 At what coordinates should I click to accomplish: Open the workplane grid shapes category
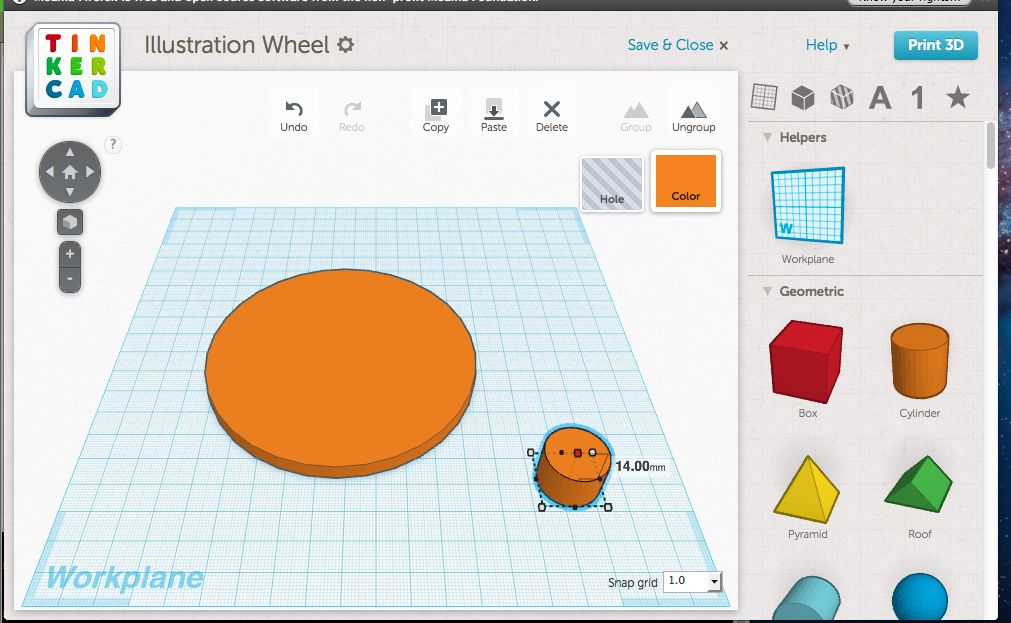pyautogui.click(x=764, y=97)
